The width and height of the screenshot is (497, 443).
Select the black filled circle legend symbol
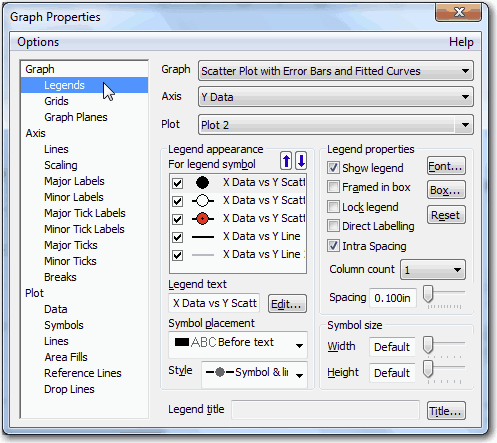[x=202, y=182]
